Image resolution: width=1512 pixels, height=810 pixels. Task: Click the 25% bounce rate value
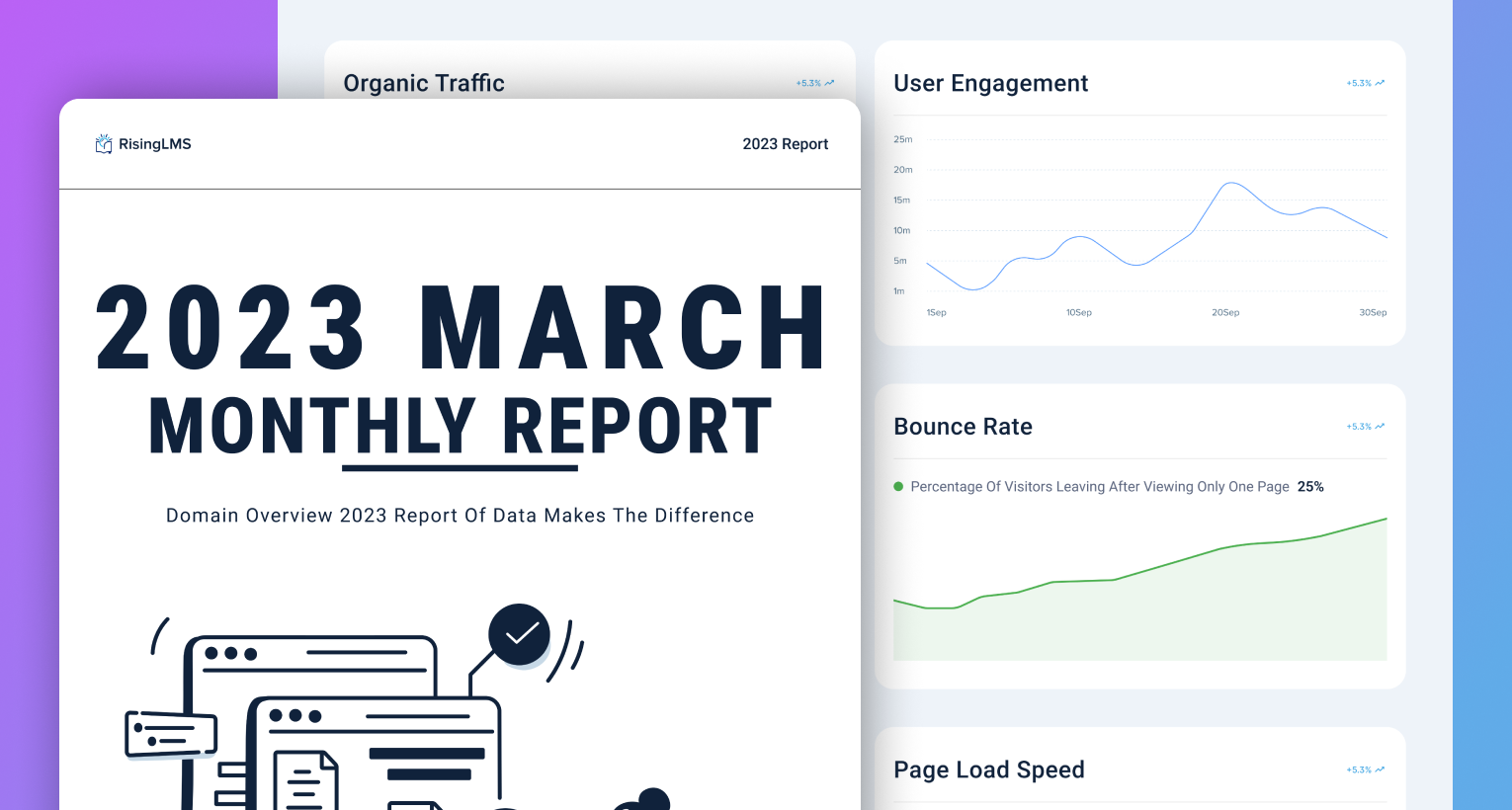(1310, 487)
